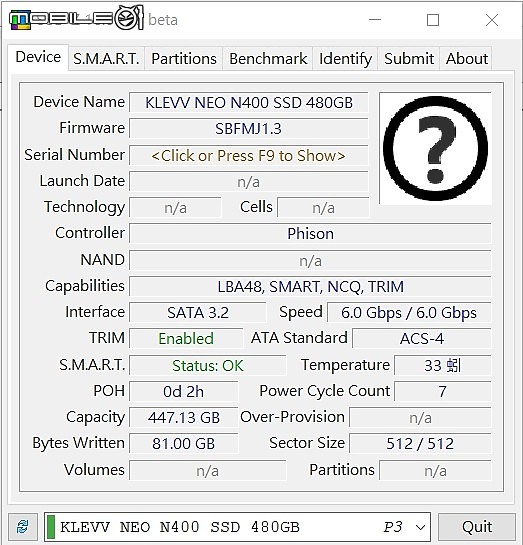The image size is (523, 545).
Task: Switch to the Identify tab
Action: pos(345,59)
